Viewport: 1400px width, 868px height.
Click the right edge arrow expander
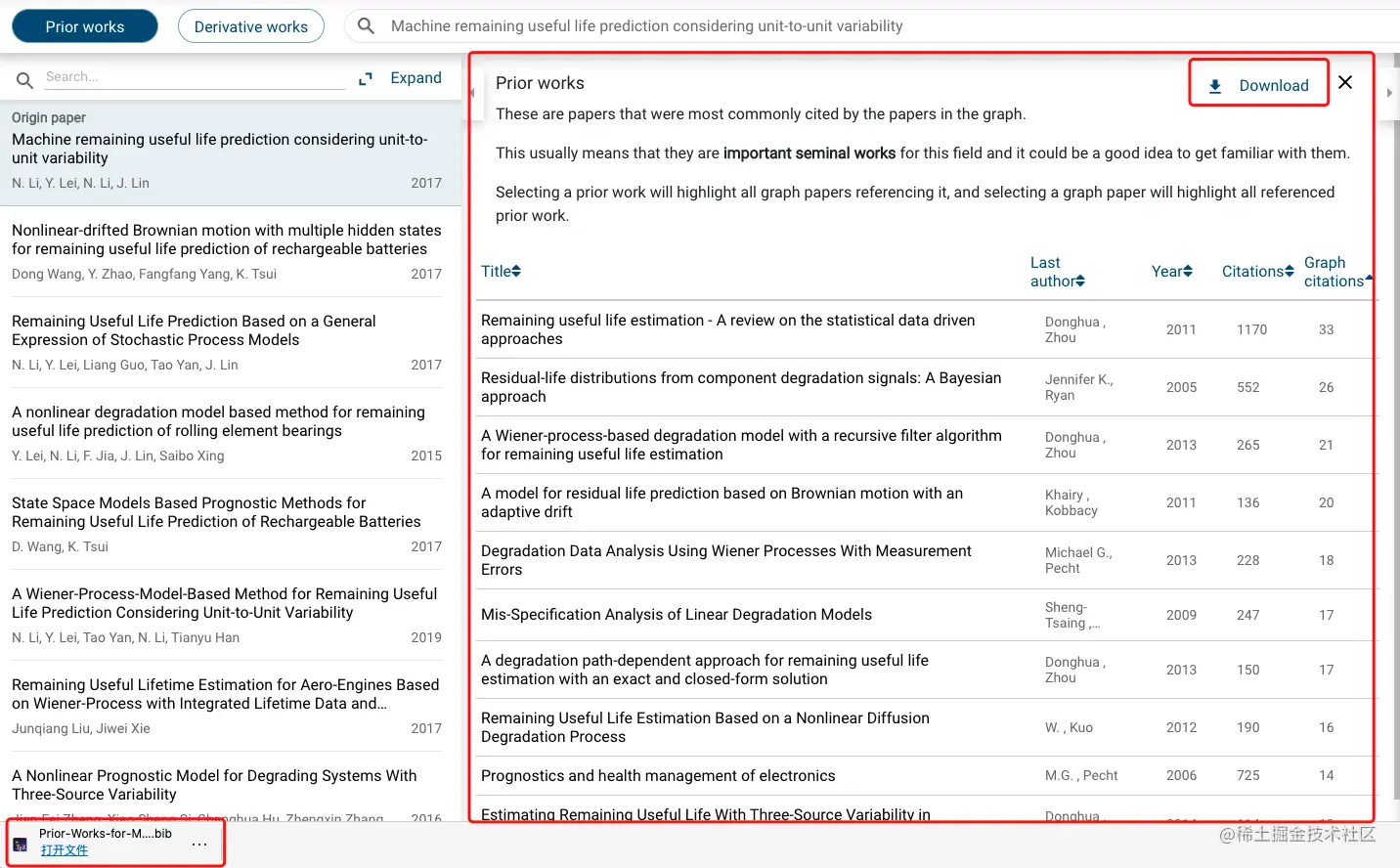1389,93
